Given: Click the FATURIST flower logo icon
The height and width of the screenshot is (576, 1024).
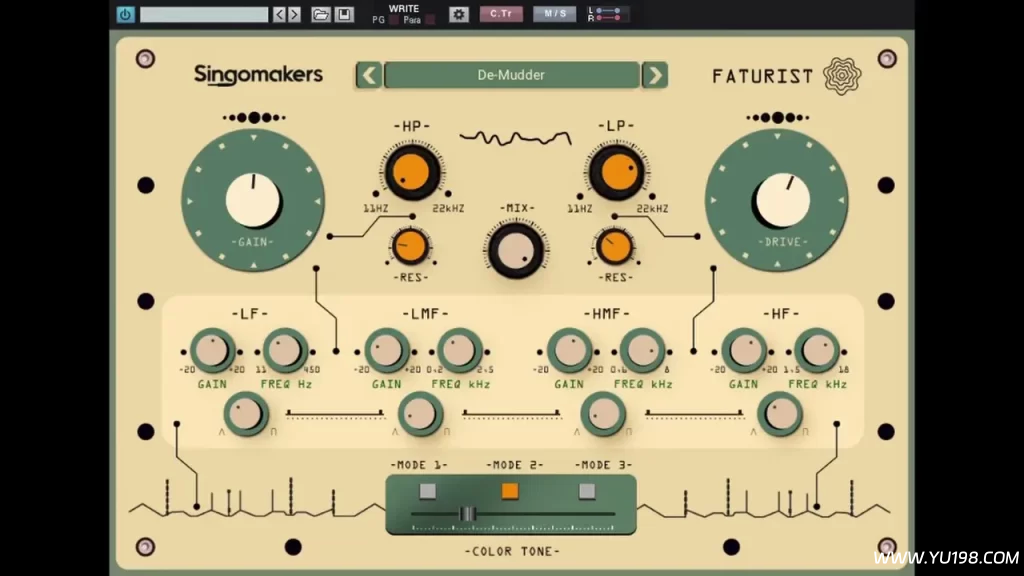Looking at the screenshot, I should click(843, 75).
